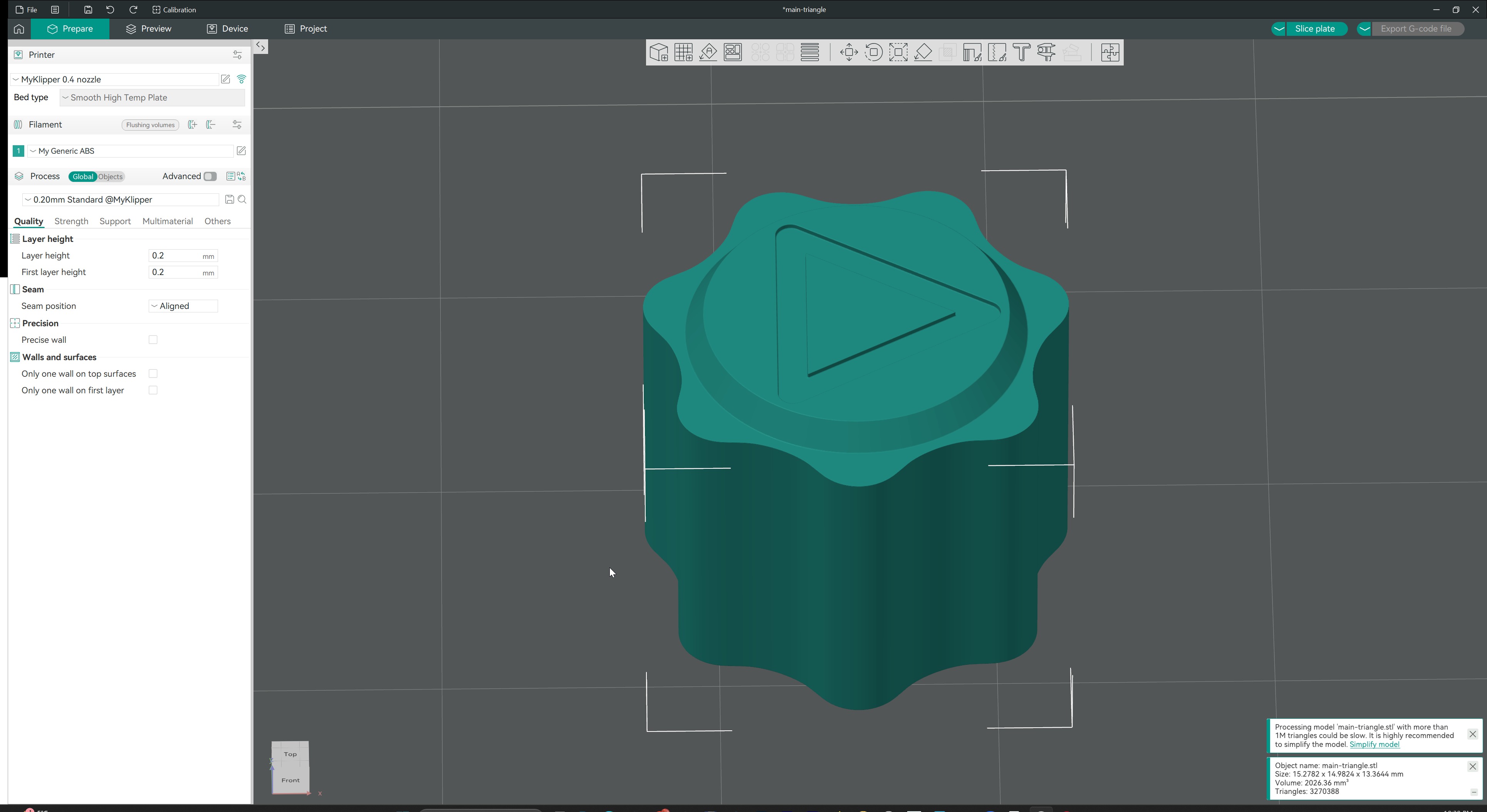1487x812 pixels.
Task: Switch to the Project tab
Action: [306, 29]
